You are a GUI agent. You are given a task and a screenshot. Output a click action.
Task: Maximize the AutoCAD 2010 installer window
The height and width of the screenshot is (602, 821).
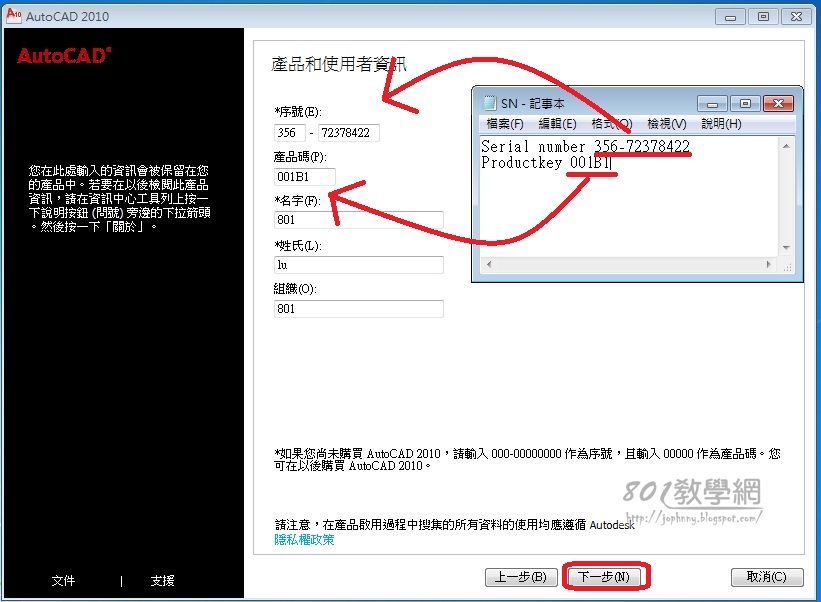763,17
